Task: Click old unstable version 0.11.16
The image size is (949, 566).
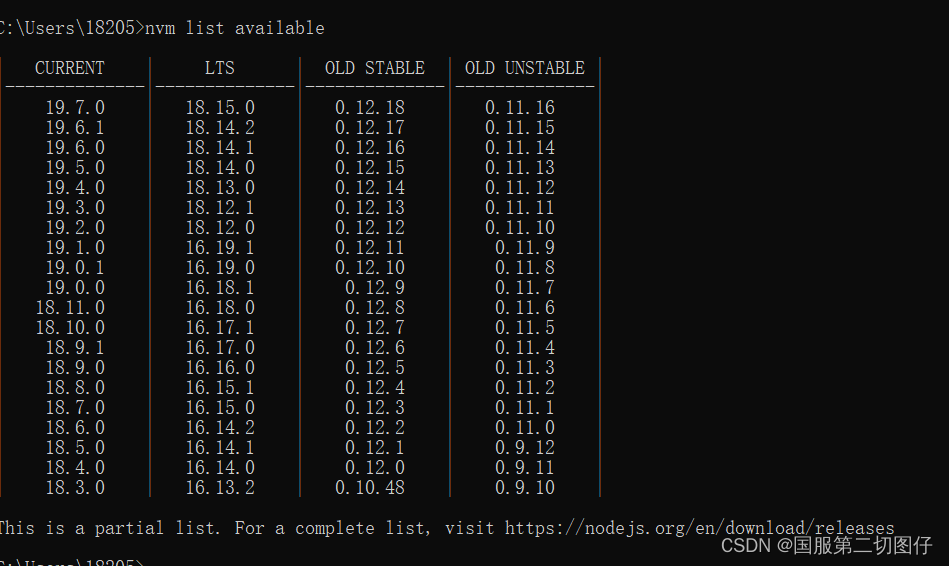Action: coord(520,108)
